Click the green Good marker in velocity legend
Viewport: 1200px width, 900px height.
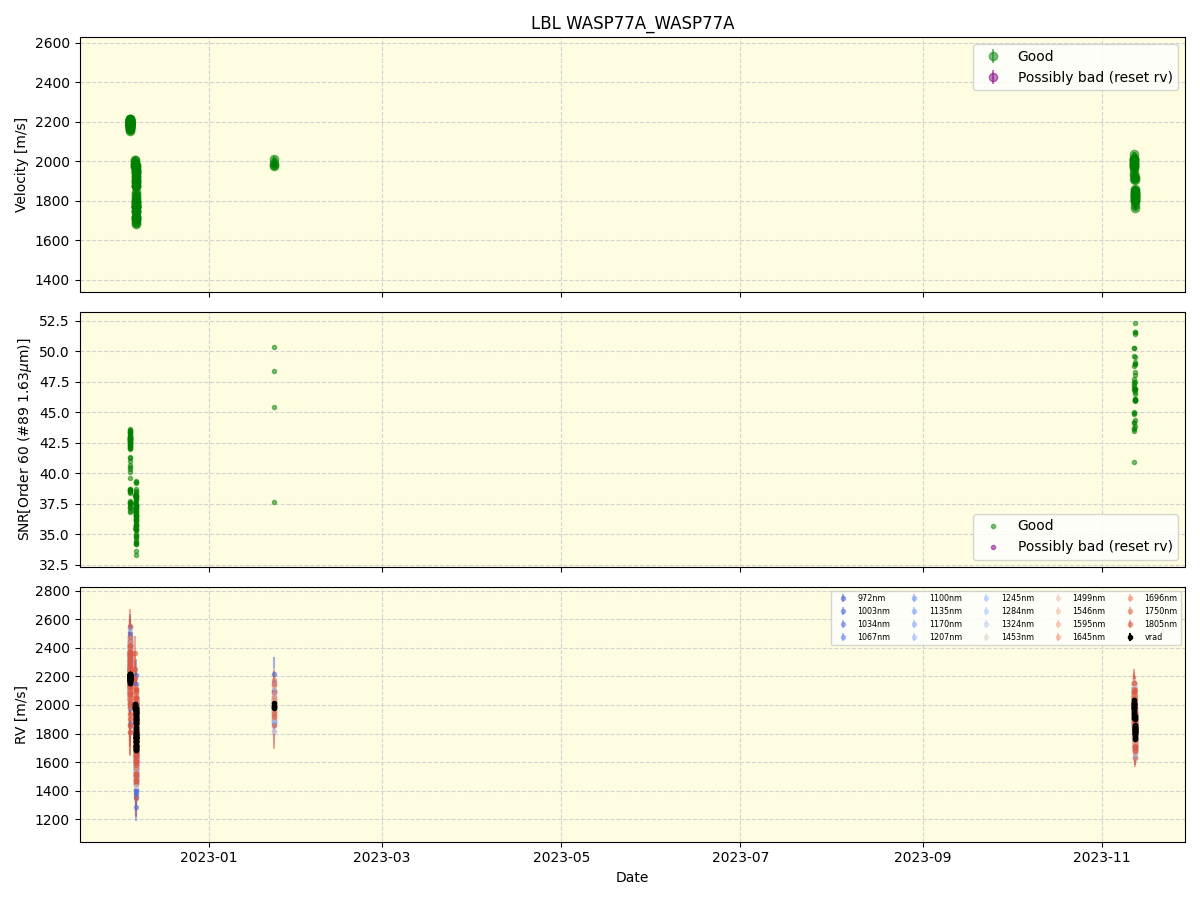tap(993, 56)
